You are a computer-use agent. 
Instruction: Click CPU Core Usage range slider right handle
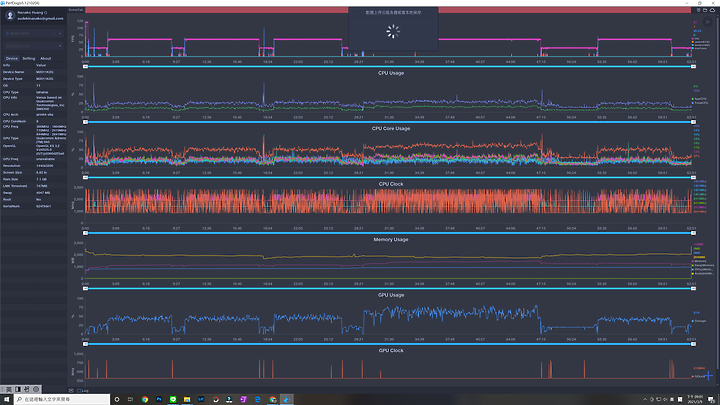tap(693, 178)
